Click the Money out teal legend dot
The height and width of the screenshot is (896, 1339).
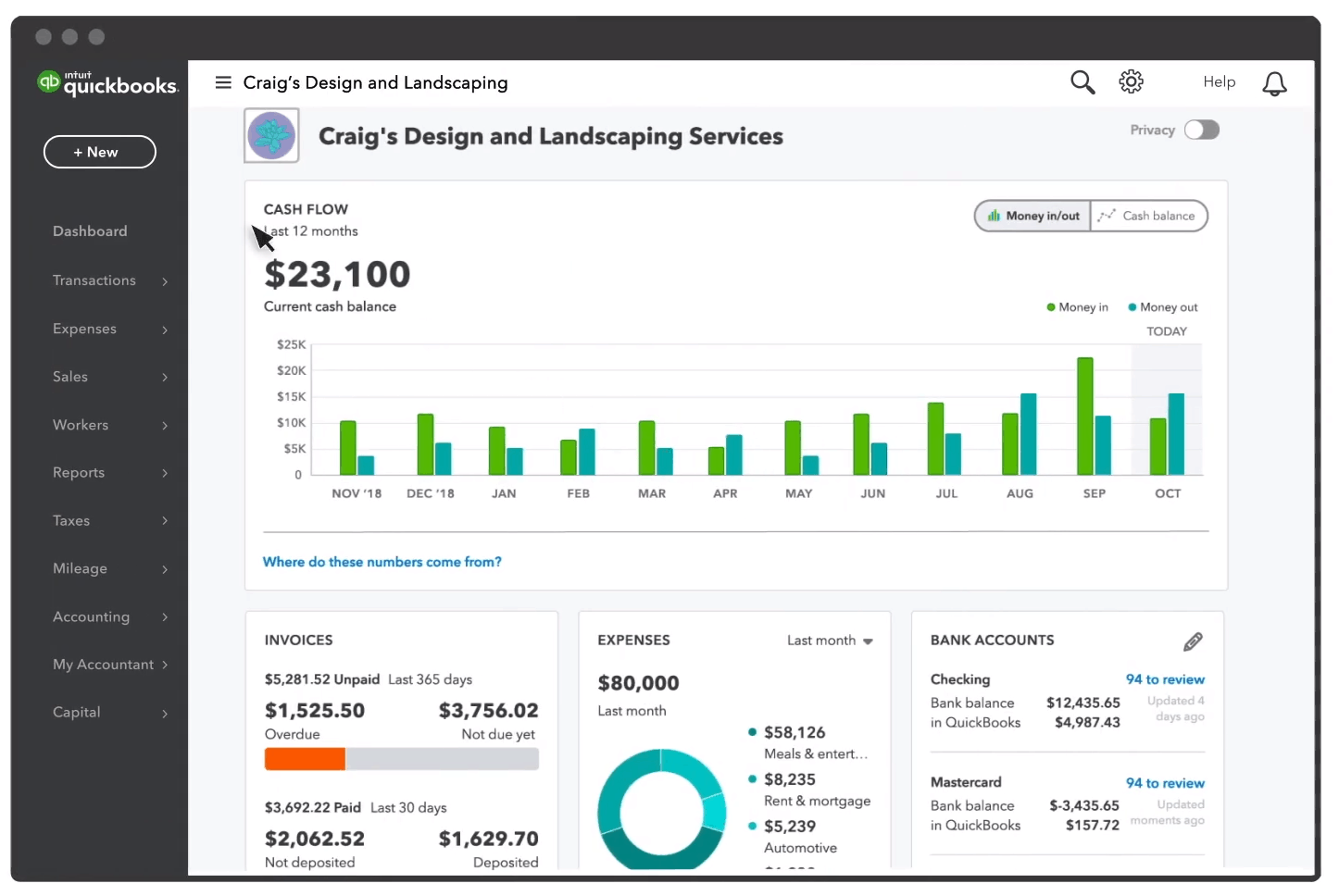click(x=1132, y=307)
